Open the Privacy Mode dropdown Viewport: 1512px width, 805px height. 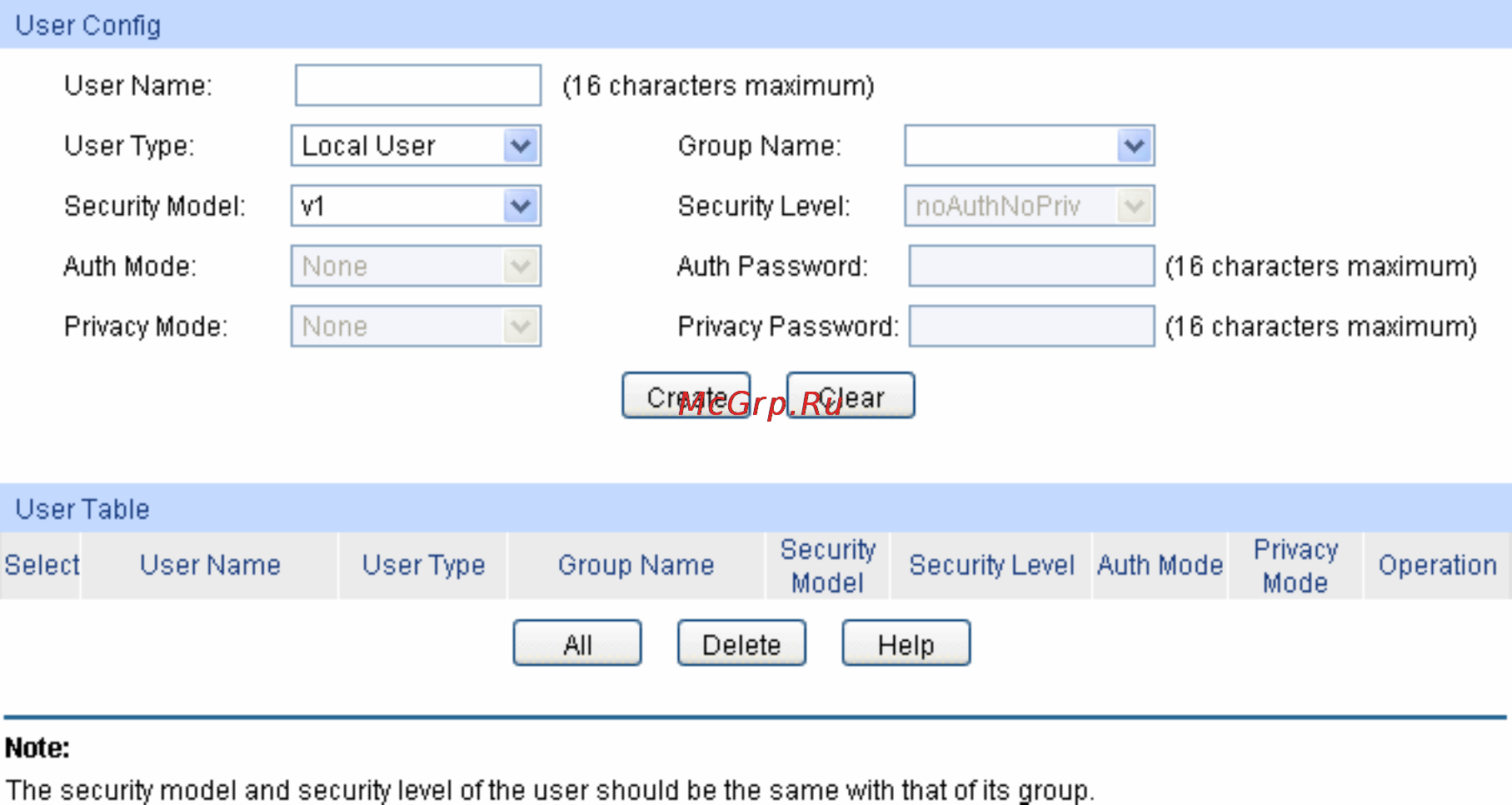pyautogui.click(x=417, y=326)
